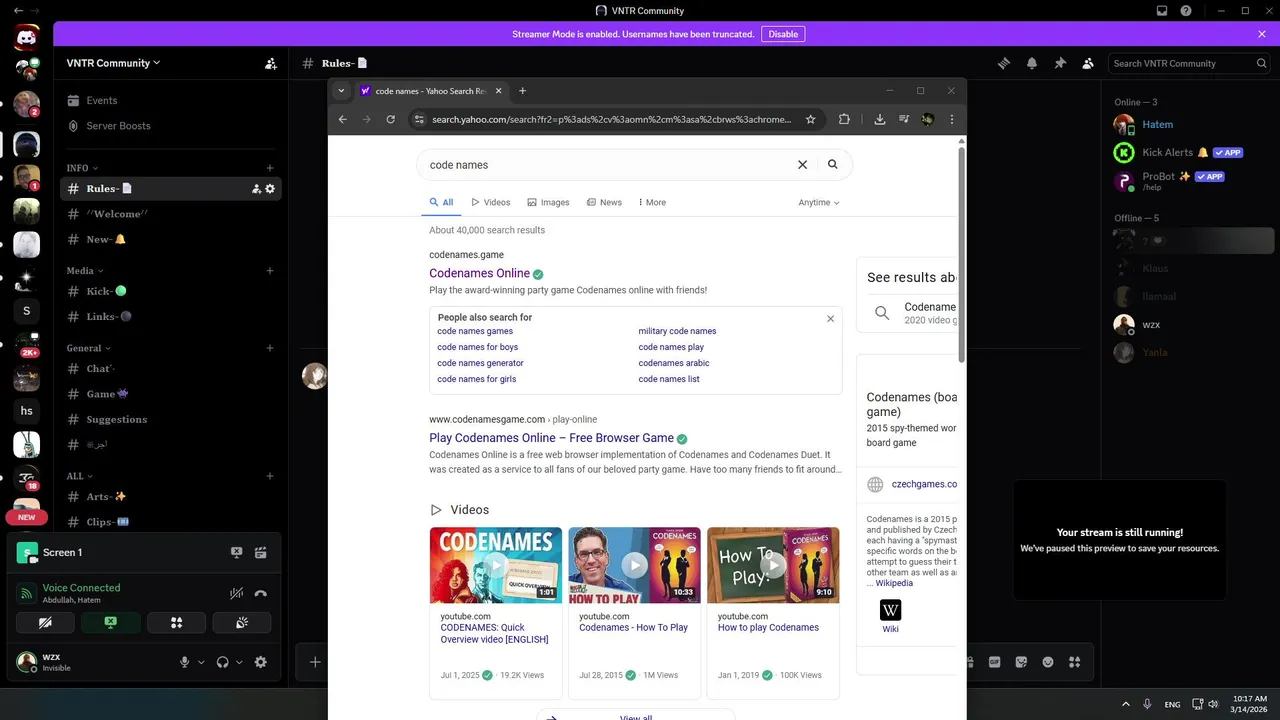This screenshot has width=1280, height=720.
Task: Switch to Yahoo Videos tab
Action: pos(491,202)
